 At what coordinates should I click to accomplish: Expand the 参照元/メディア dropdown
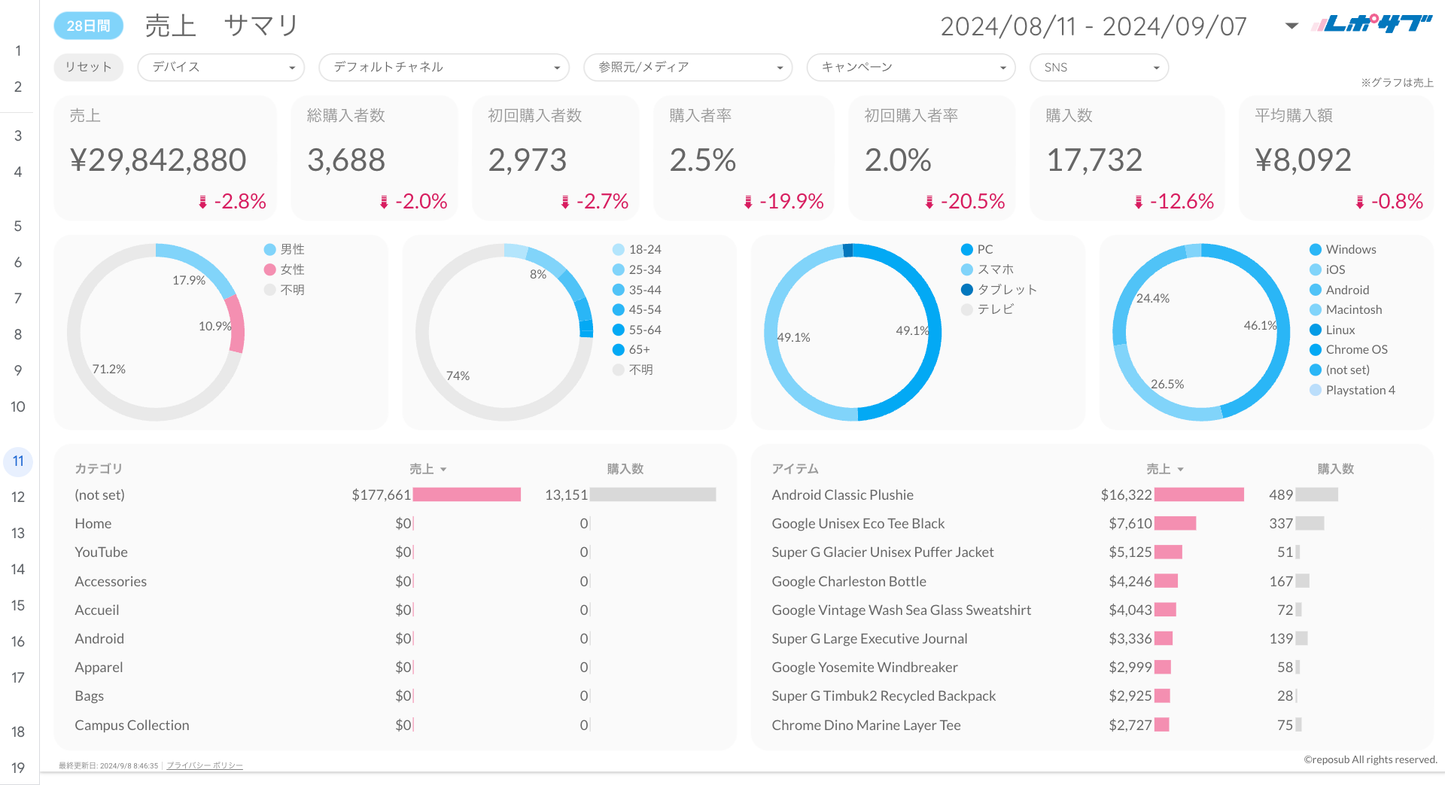click(688, 67)
